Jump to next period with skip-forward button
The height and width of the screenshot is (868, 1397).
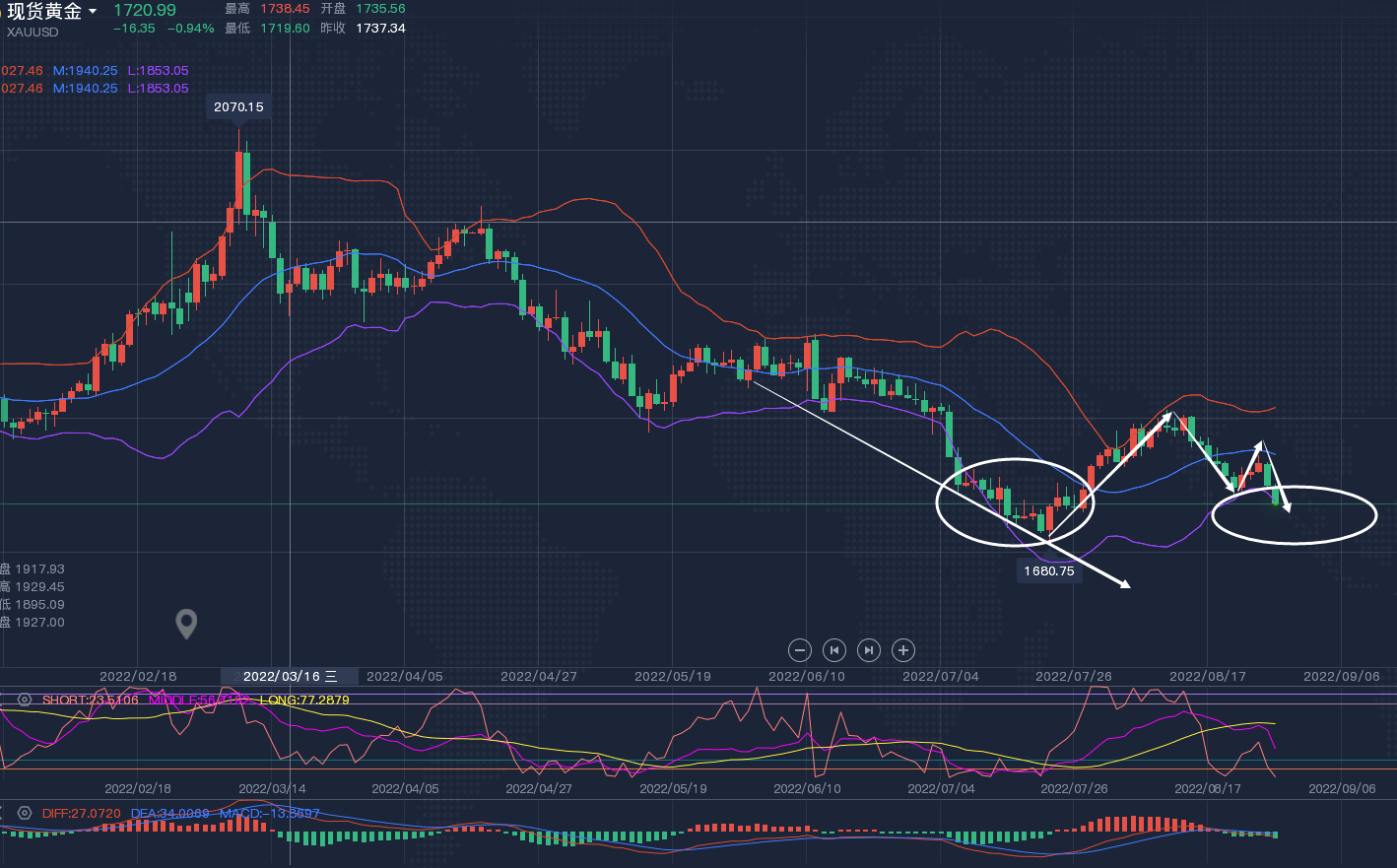(868, 650)
